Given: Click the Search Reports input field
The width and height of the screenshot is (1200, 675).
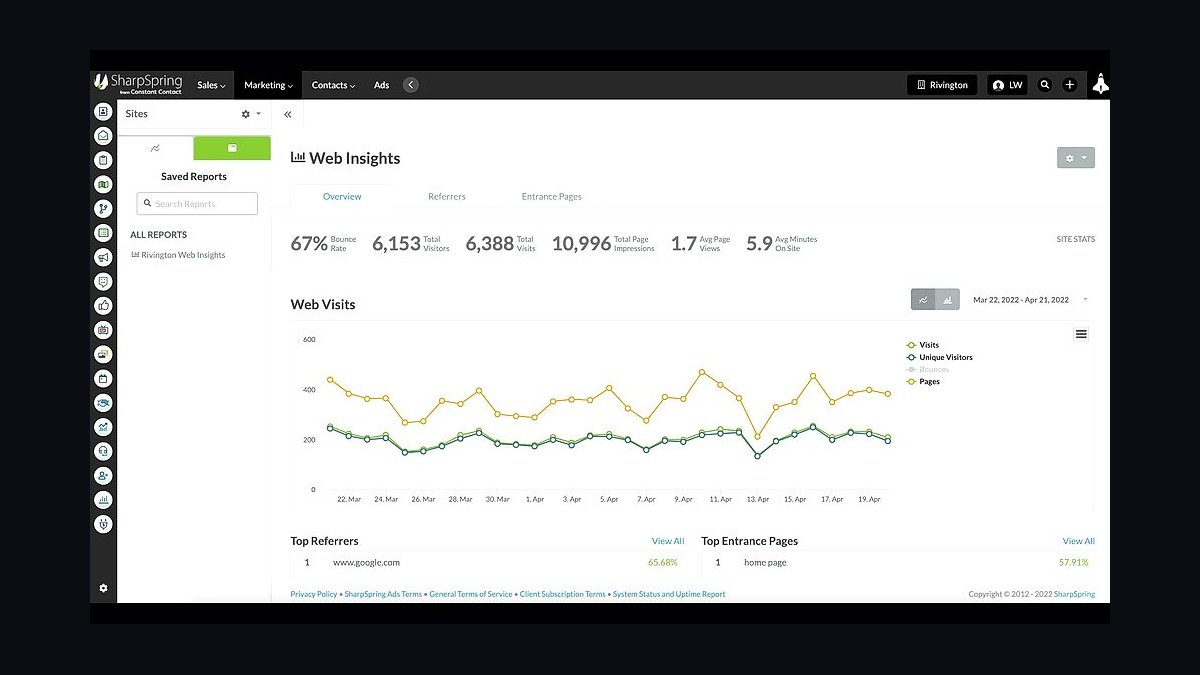Looking at the screenshot, I should [197, 204].
